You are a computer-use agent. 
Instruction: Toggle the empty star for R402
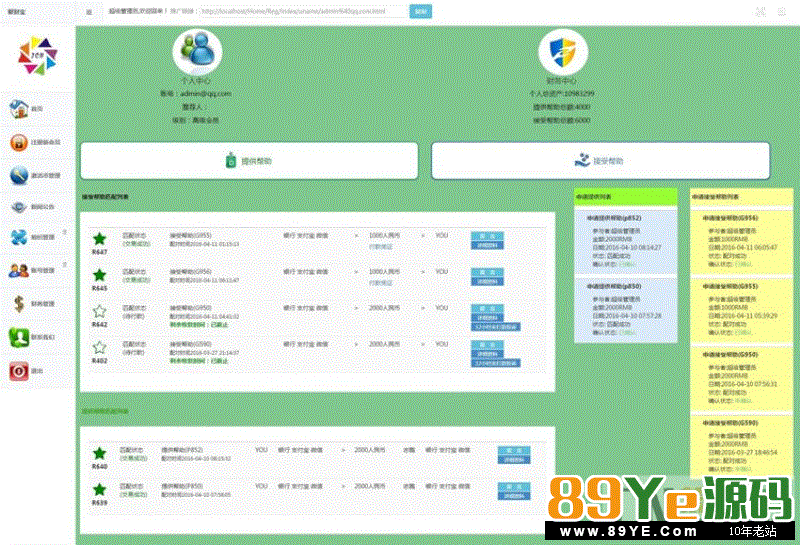click(x=99, y=347)
